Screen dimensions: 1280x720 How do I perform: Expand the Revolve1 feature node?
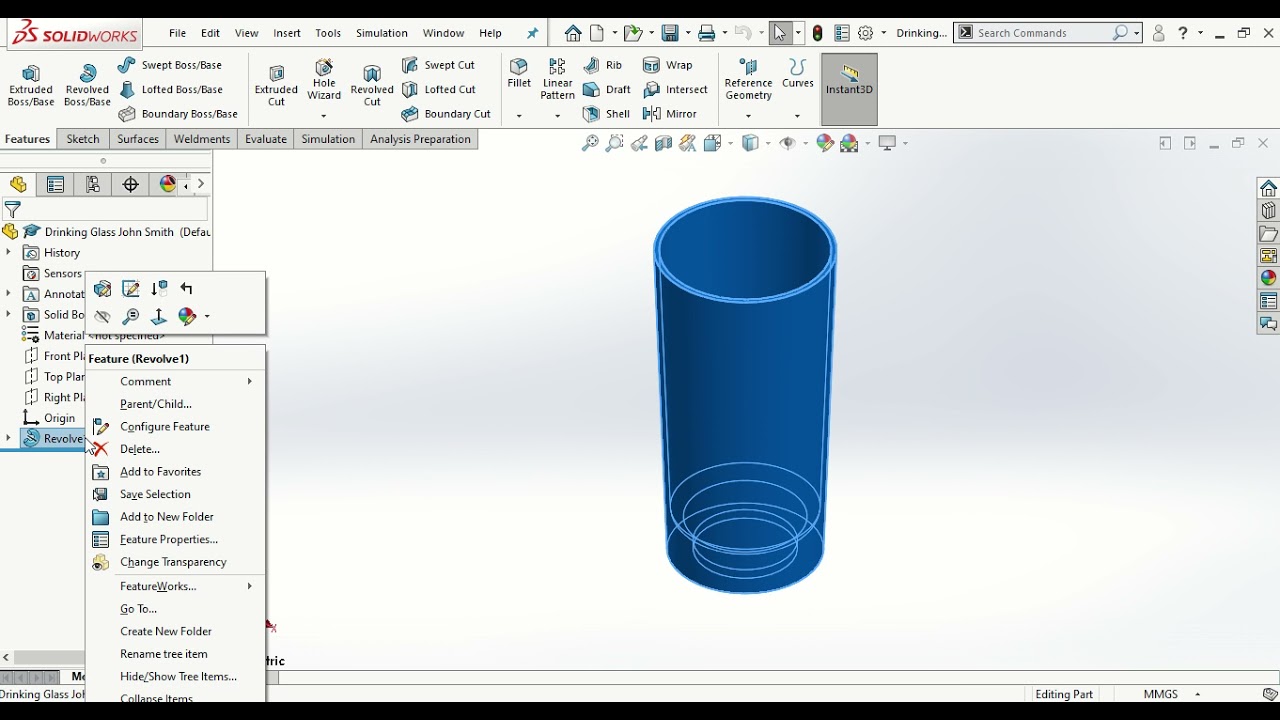(x=9, y=438)
